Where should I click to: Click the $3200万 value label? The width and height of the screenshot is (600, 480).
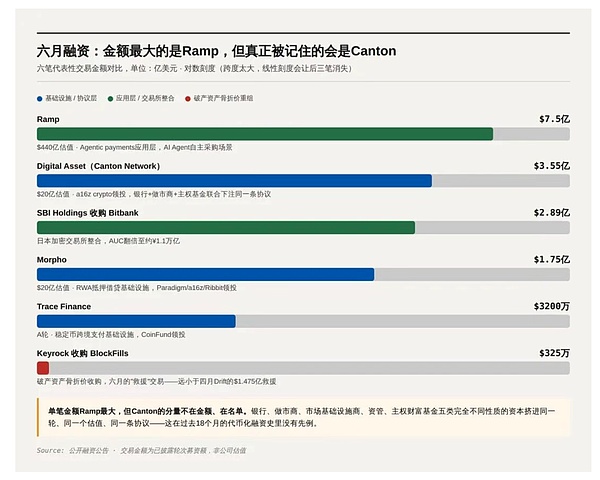tap(552, 306)
